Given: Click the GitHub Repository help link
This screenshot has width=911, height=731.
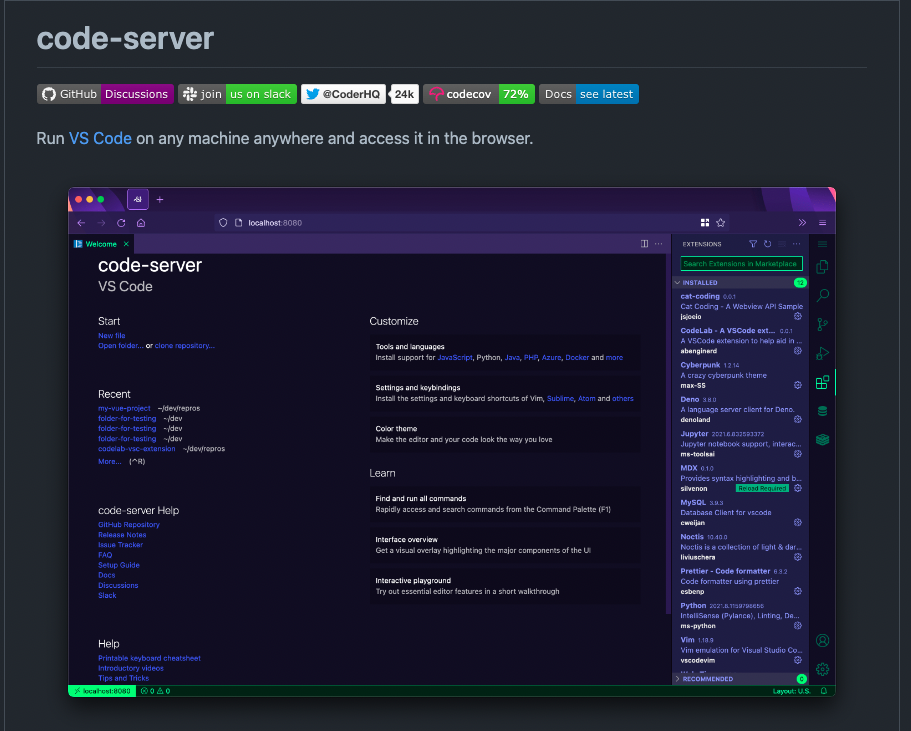Looking at the screenshot, I should point(128,524).
